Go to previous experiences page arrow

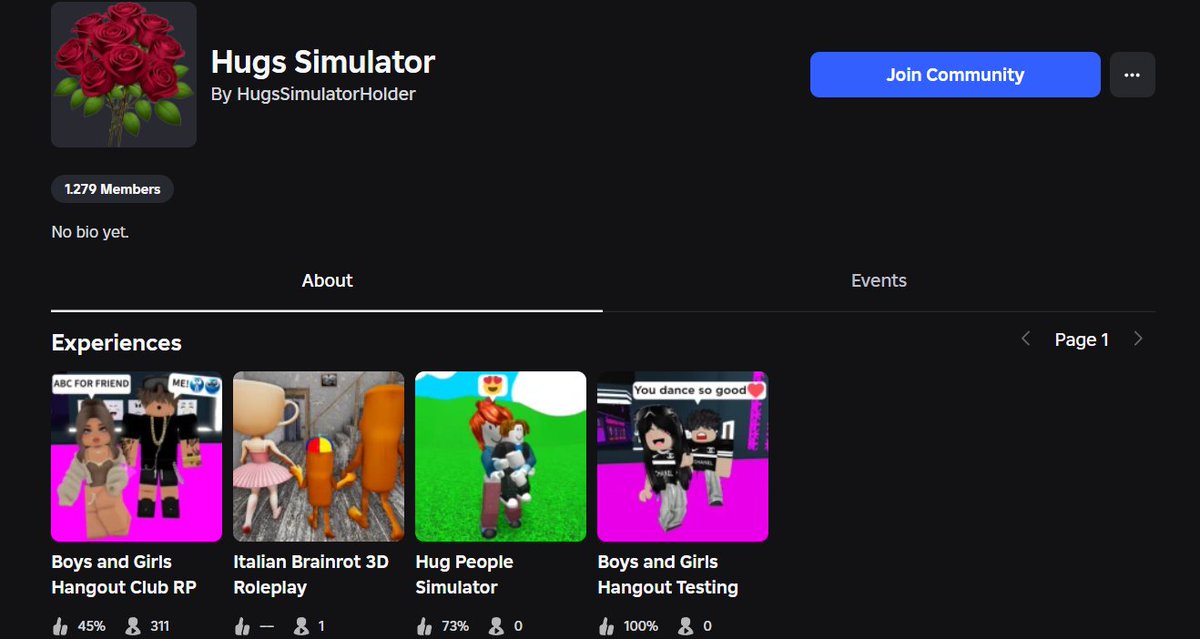[x=1025, y=339]
